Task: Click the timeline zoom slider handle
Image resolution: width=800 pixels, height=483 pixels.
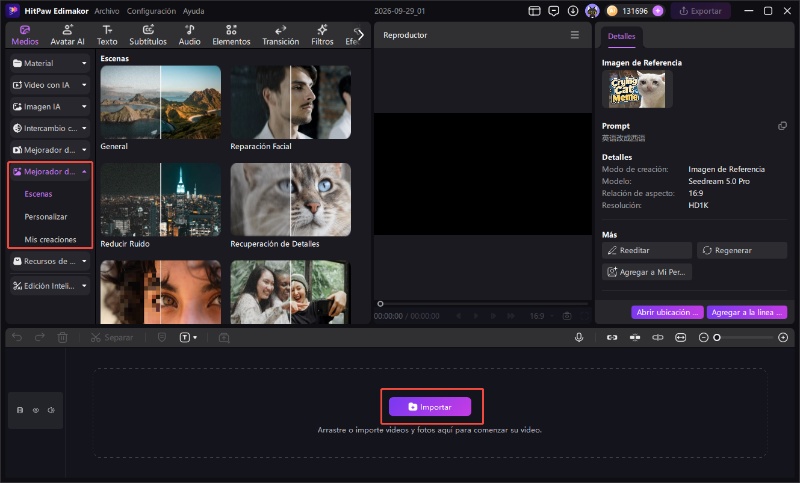Action: point(717,337)
